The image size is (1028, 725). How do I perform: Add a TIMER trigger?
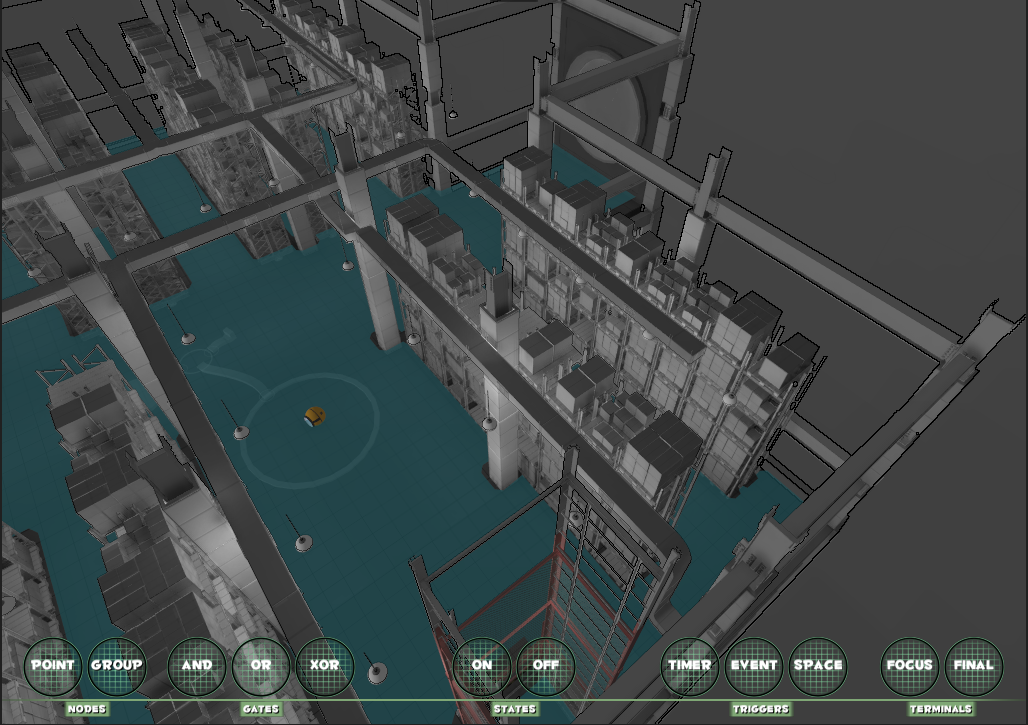click(690, 665)
